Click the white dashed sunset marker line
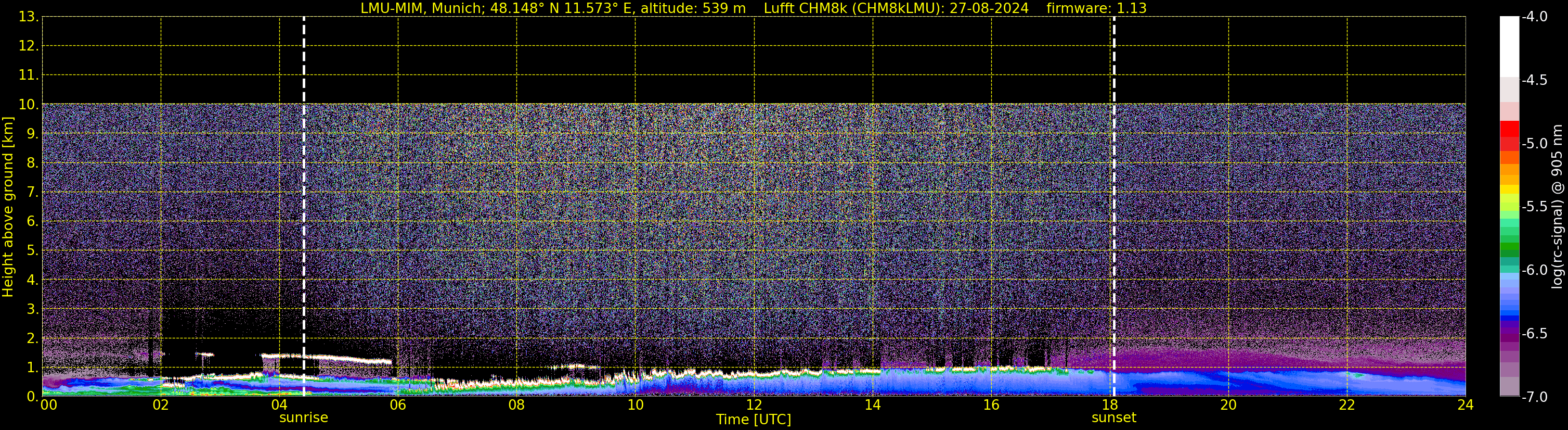The width and height of the screenshot is (1568, 430). coord(1114,207)
